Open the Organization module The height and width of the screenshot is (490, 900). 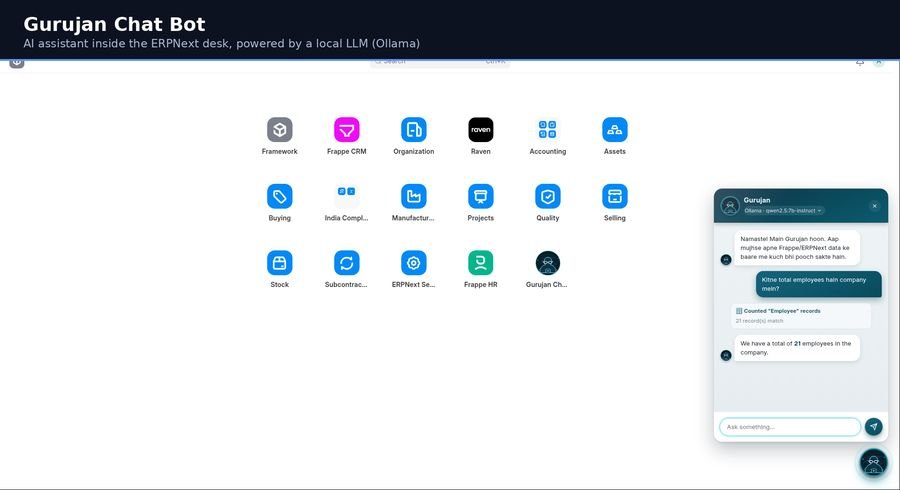tap(413, 130)
